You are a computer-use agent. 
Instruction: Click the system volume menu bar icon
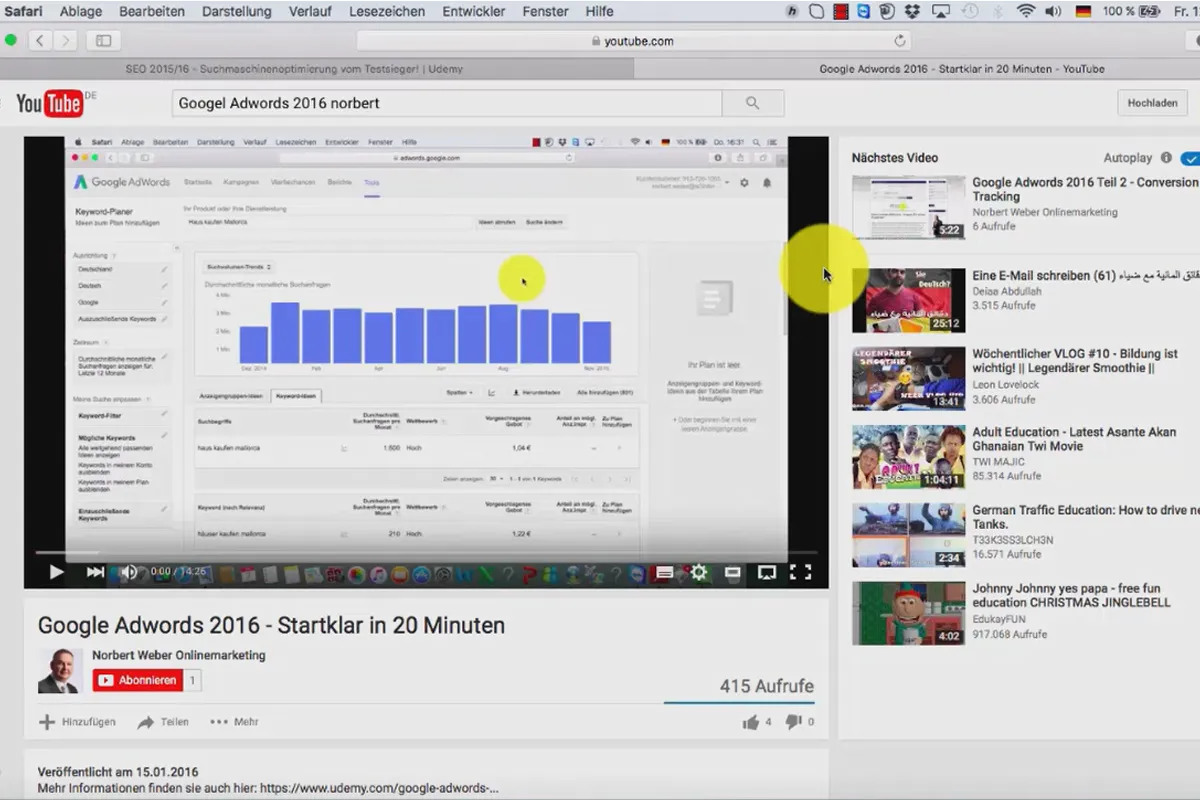point(1054,12)
